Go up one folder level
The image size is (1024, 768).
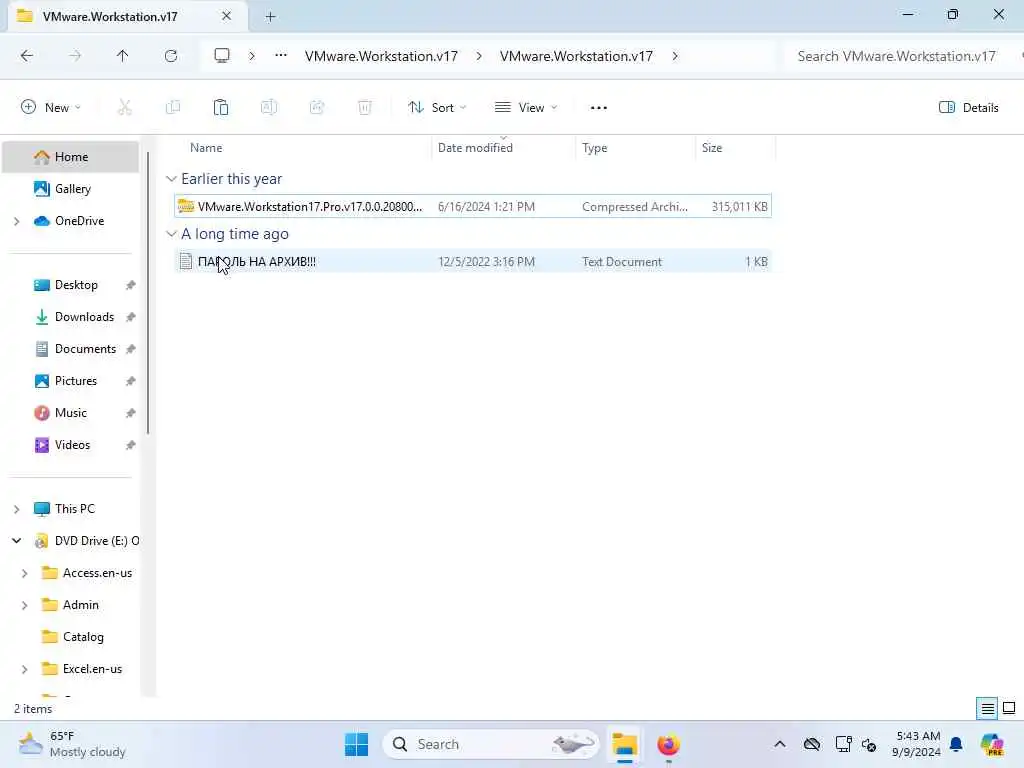(122, 56)
